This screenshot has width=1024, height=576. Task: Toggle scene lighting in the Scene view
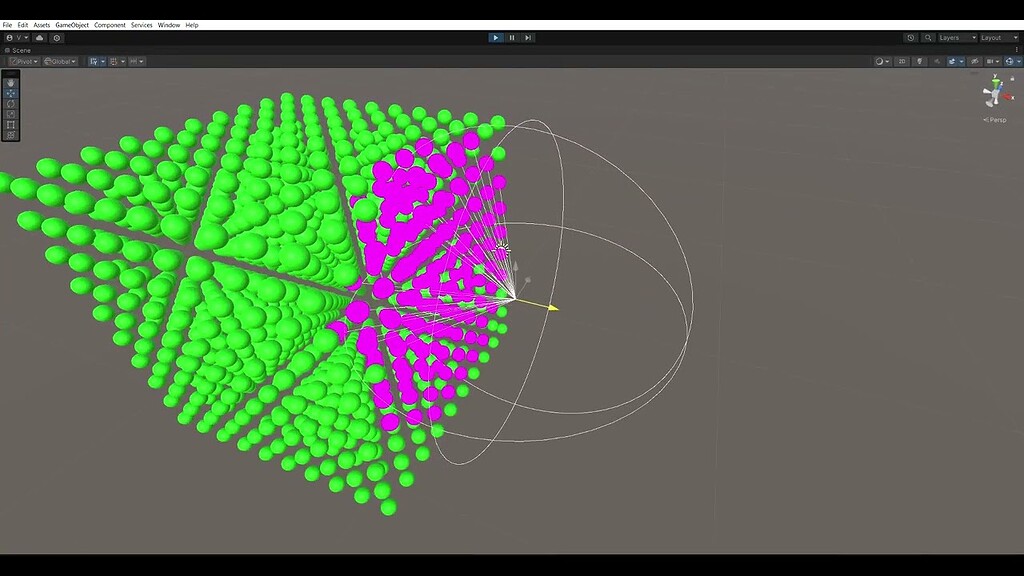click(x=919, y=61)
